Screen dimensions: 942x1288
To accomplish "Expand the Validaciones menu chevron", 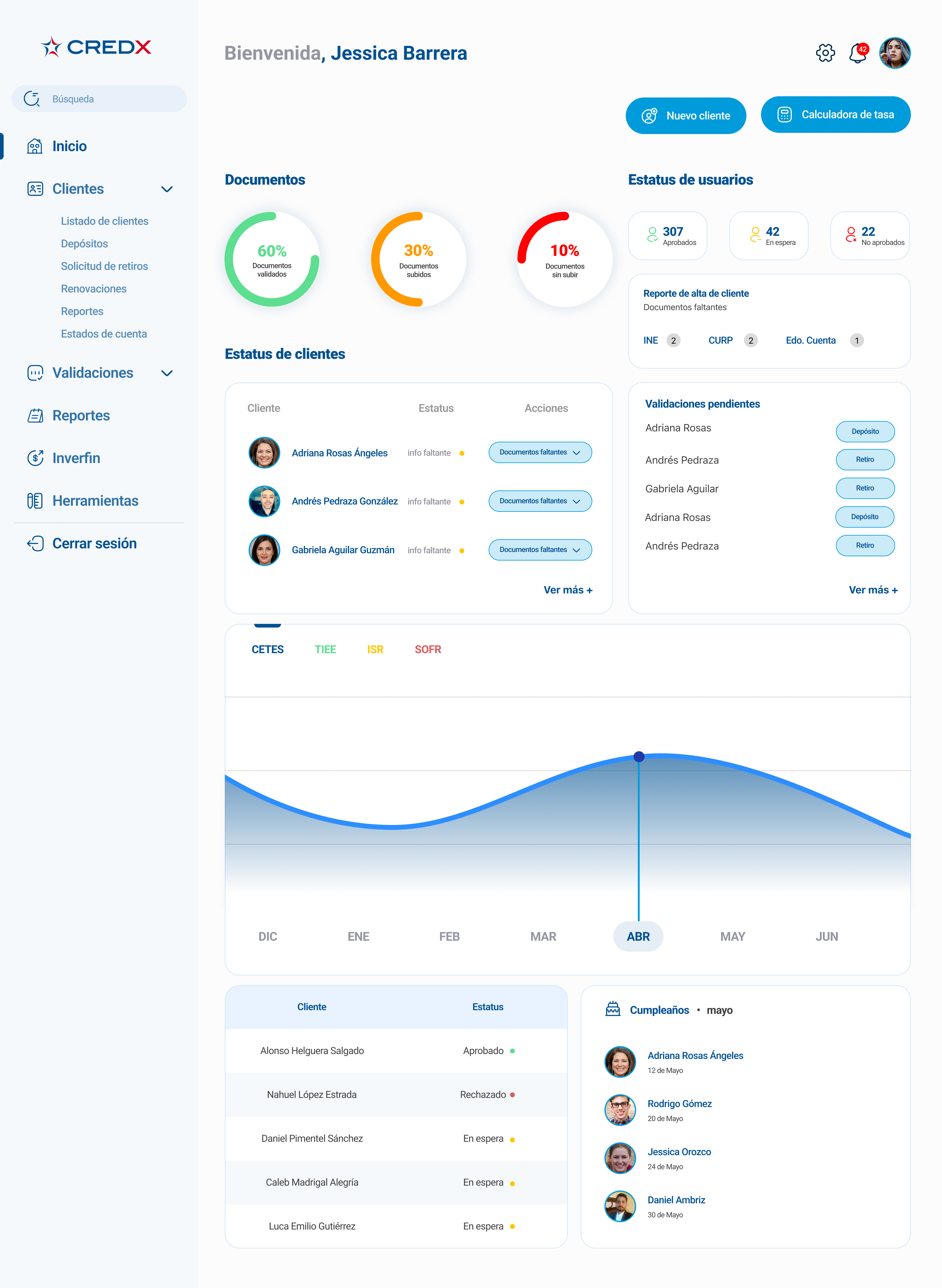I will pos(167,373).
